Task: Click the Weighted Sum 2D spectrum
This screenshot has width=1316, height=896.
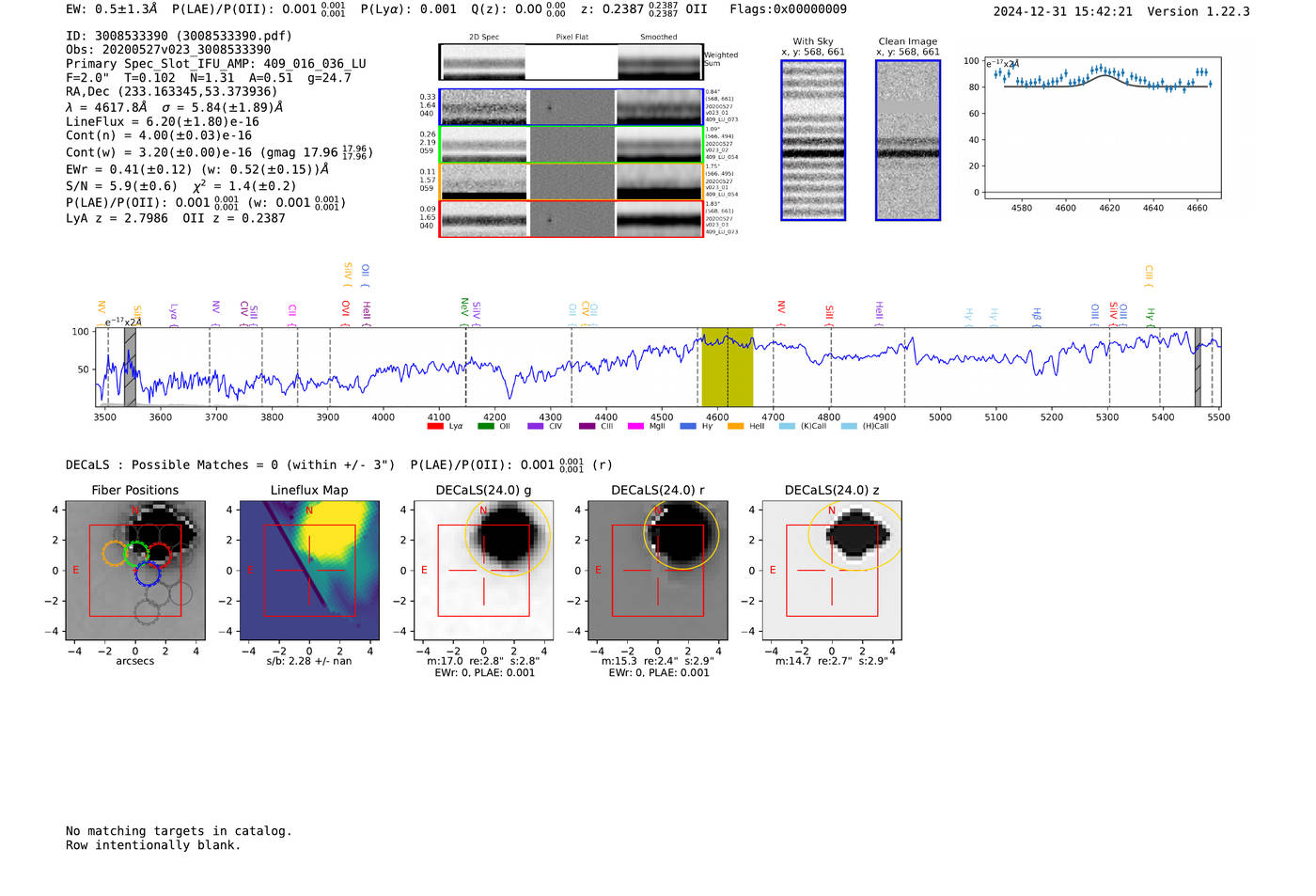Action: coord(571,62)
